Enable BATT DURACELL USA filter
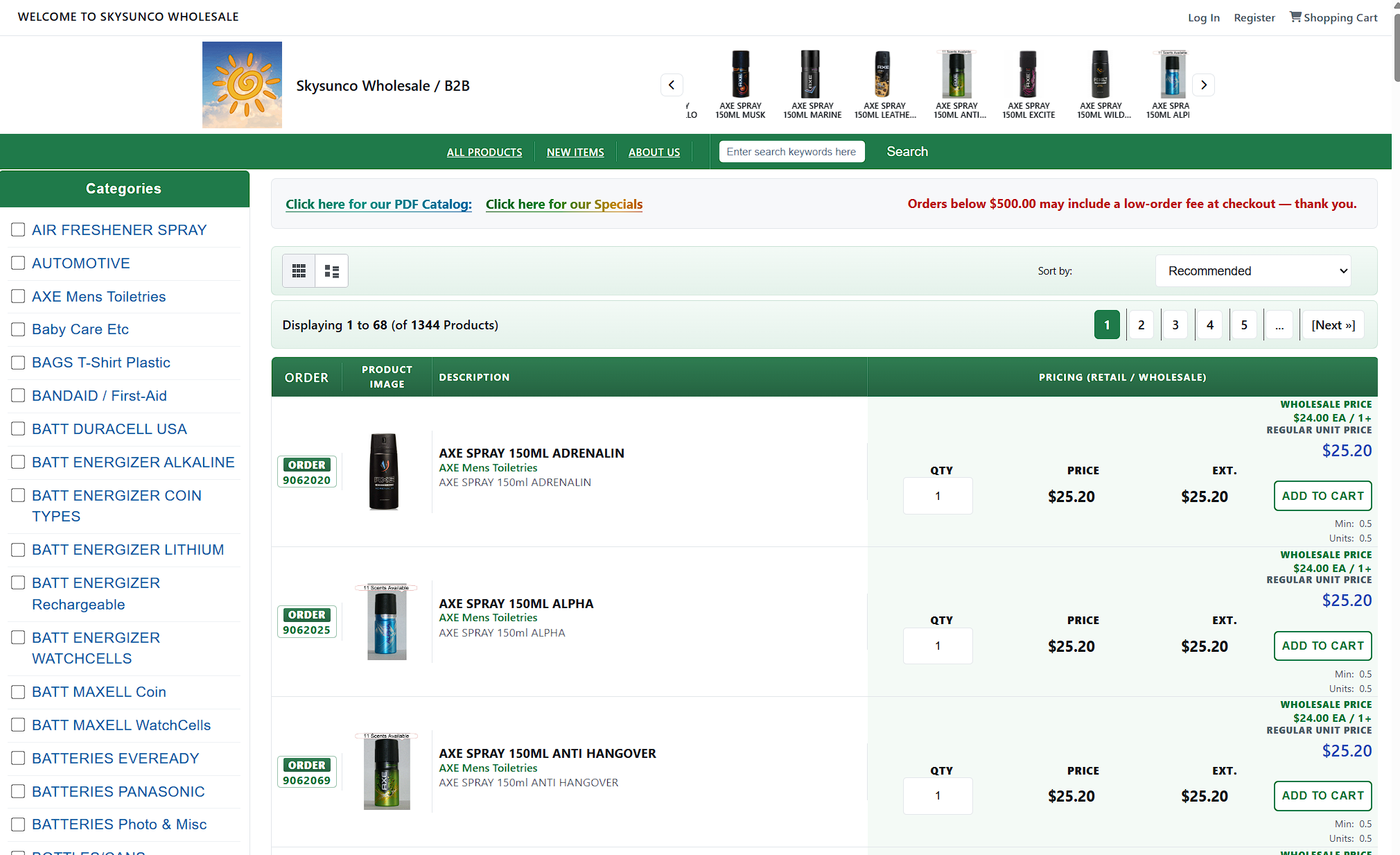The width and height of the screenshot is (1400, 855). (x=18, y=429)
